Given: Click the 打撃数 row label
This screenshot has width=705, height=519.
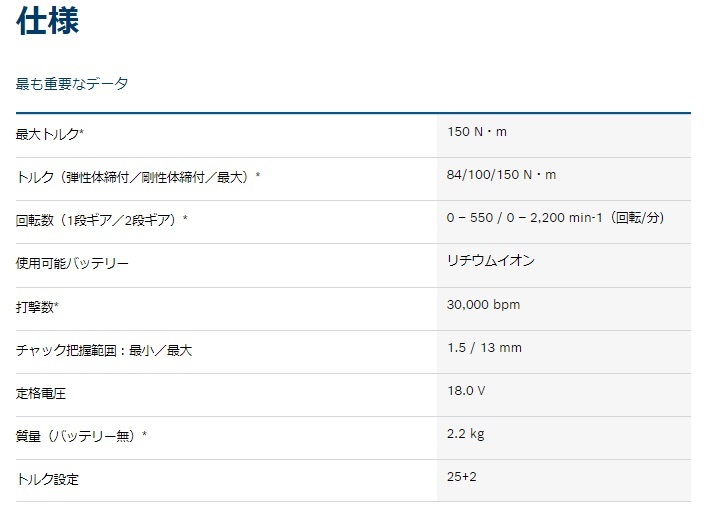Looking at the screenshot, I should (x=37, y=306).
